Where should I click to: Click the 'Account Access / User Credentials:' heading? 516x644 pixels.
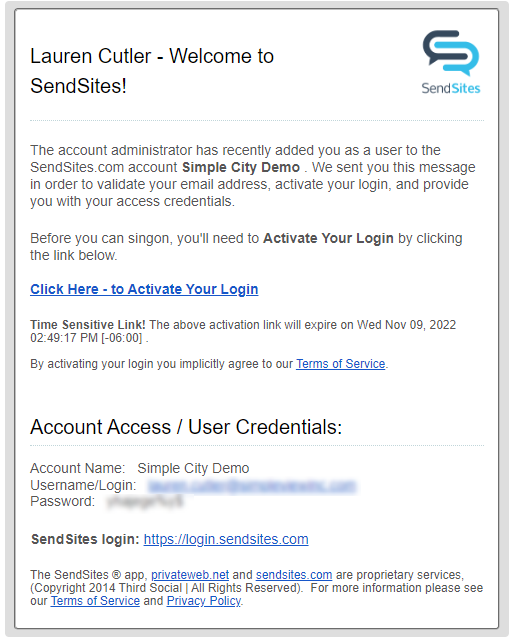click(186, 427)
